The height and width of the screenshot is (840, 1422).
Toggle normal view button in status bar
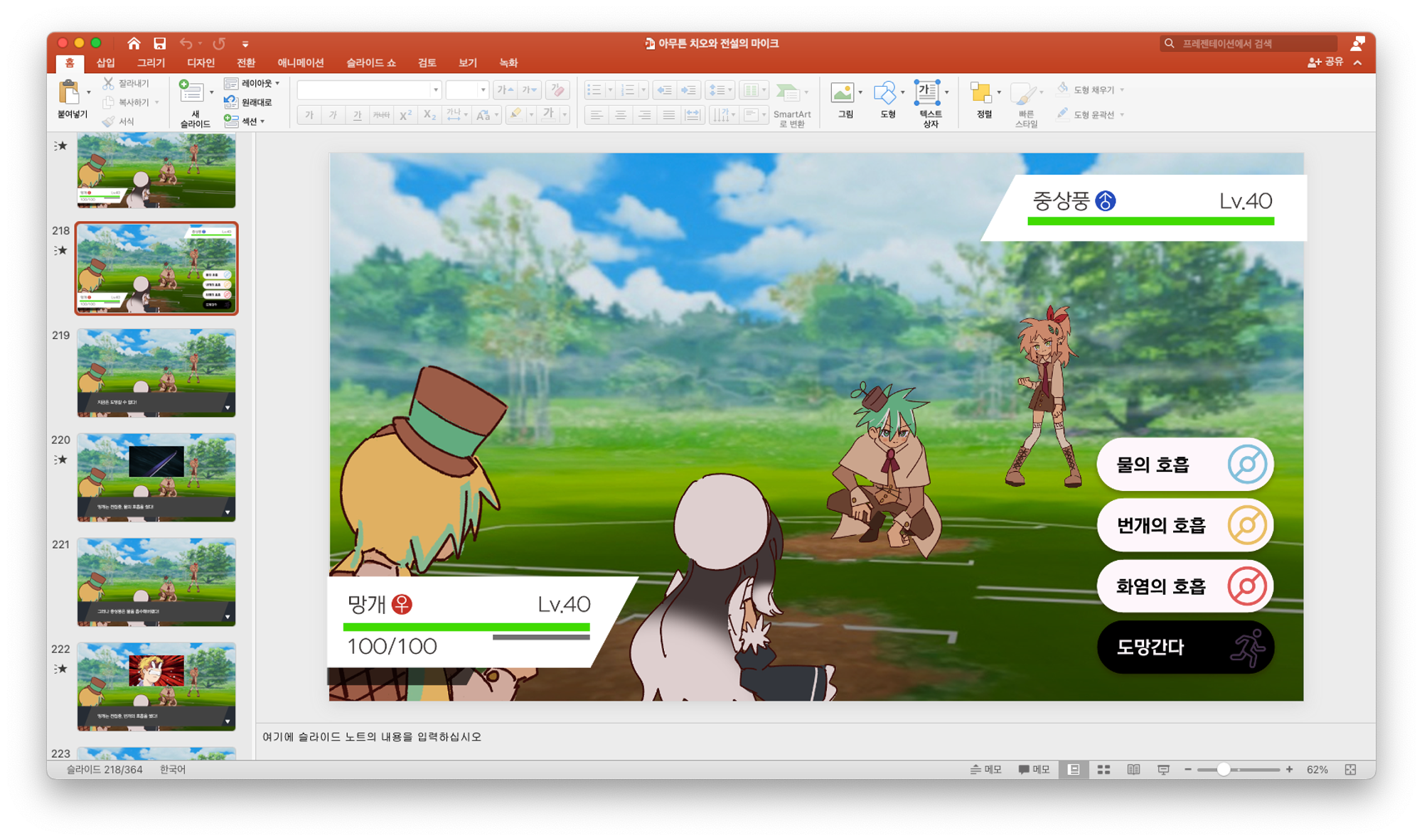point(1074,770)
